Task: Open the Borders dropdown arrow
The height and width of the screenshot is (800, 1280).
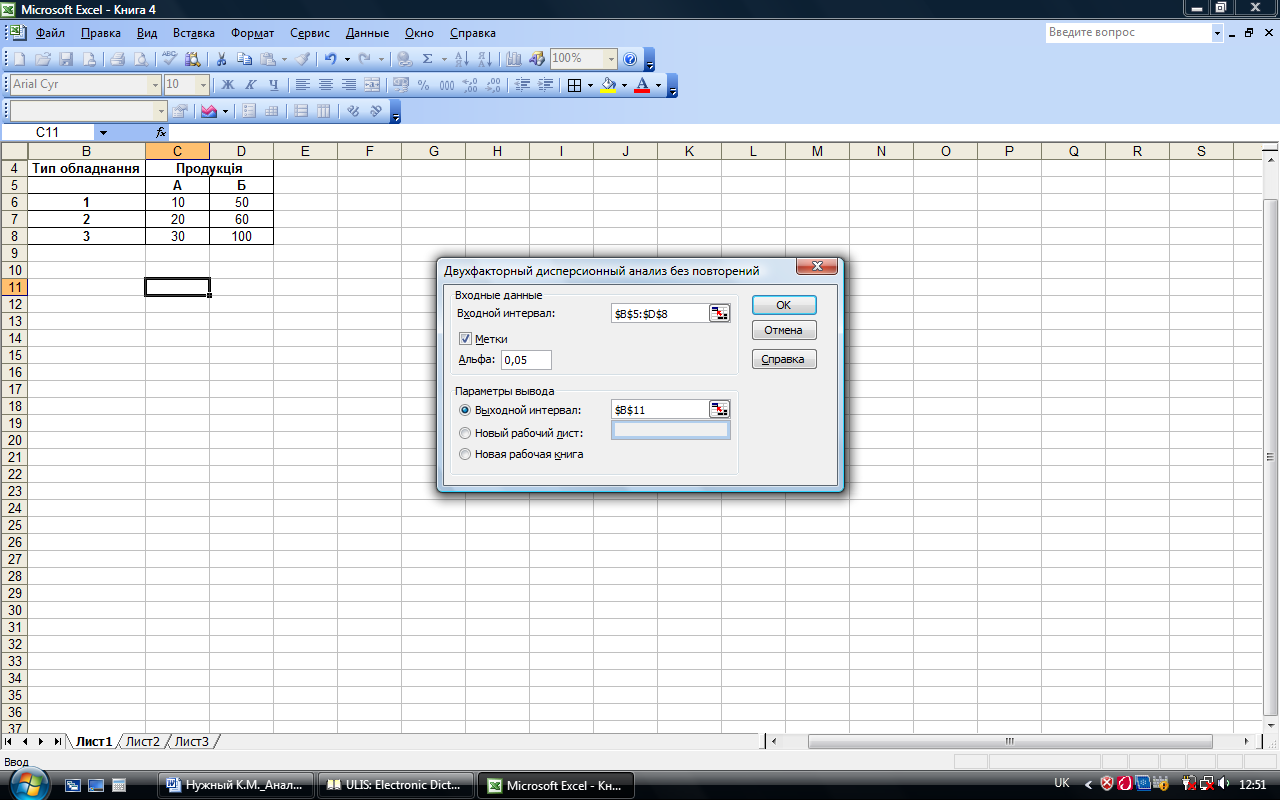Action: coord(590,85)
